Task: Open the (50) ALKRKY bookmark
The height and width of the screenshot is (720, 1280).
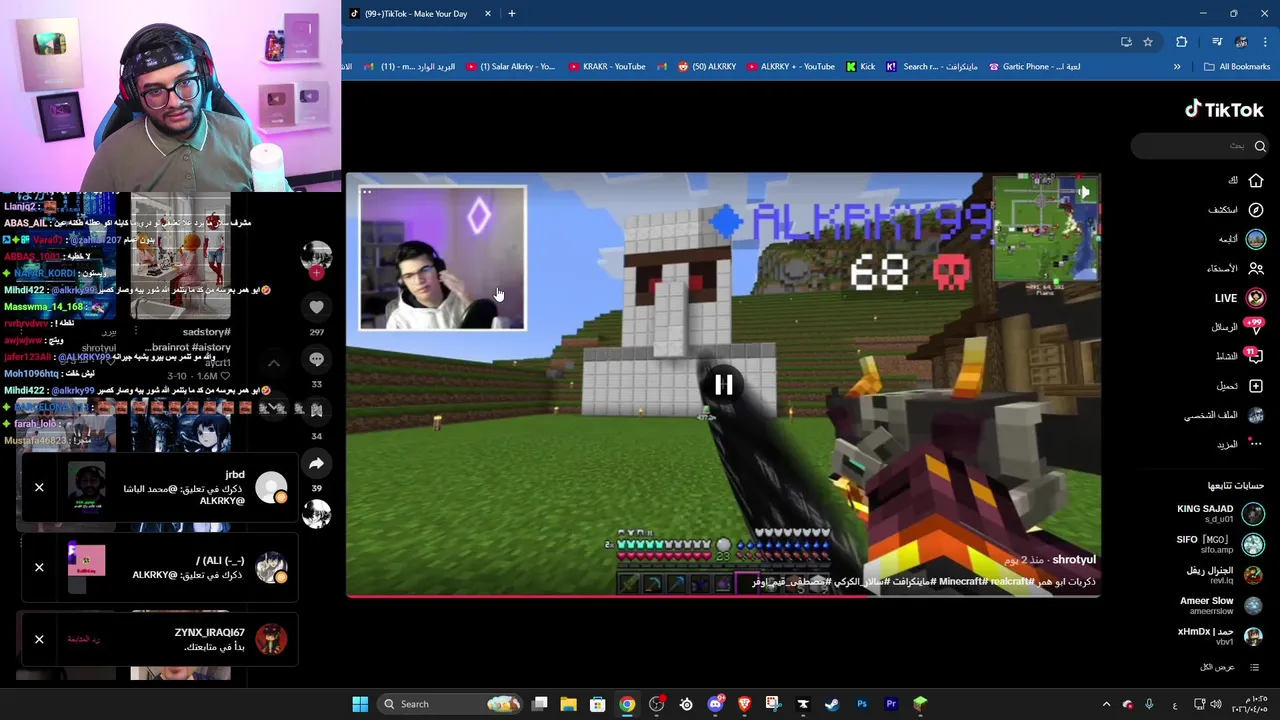Action: click(x=707, y=67)
